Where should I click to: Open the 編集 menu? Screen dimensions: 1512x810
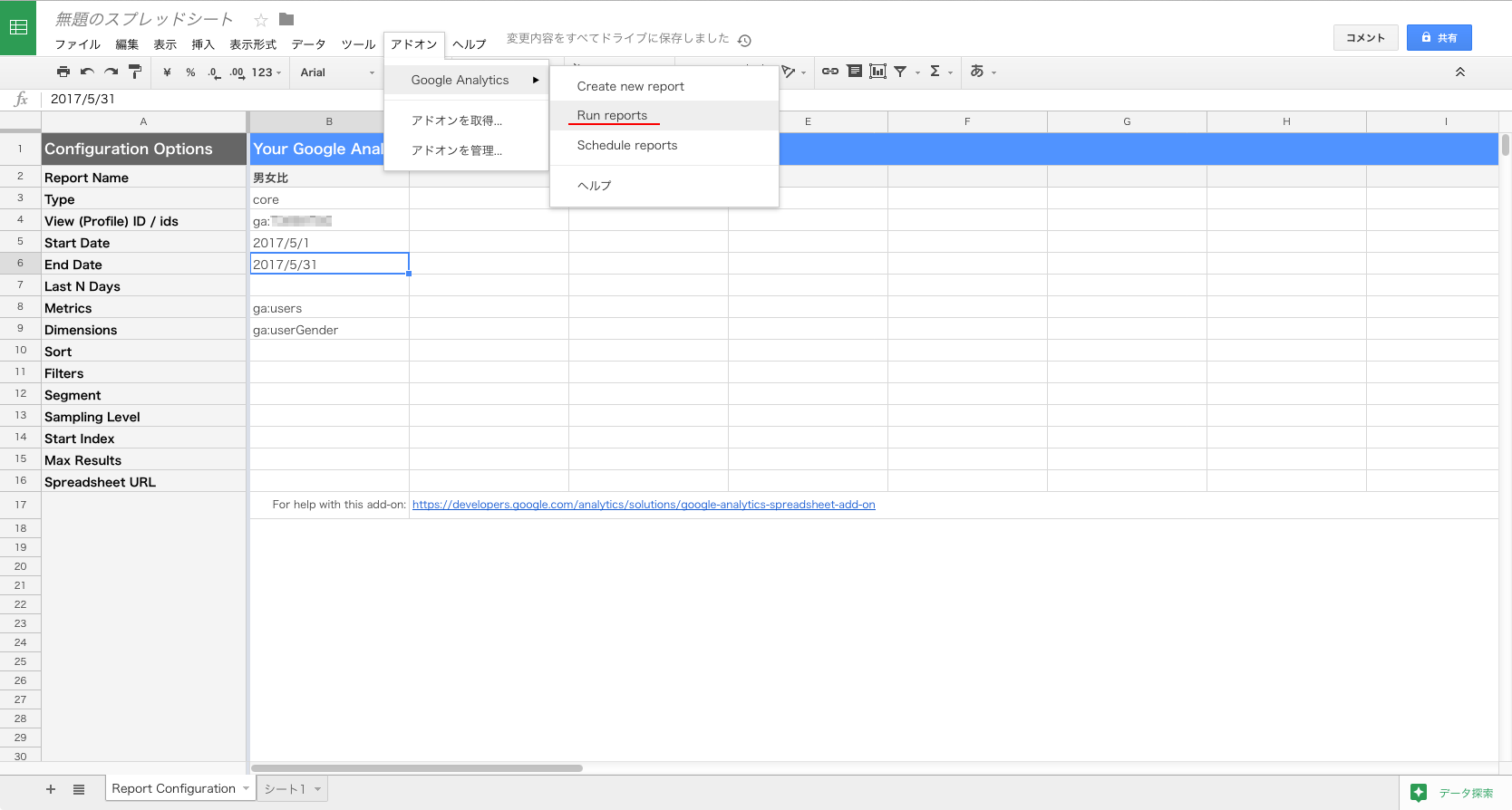point(127,44)
